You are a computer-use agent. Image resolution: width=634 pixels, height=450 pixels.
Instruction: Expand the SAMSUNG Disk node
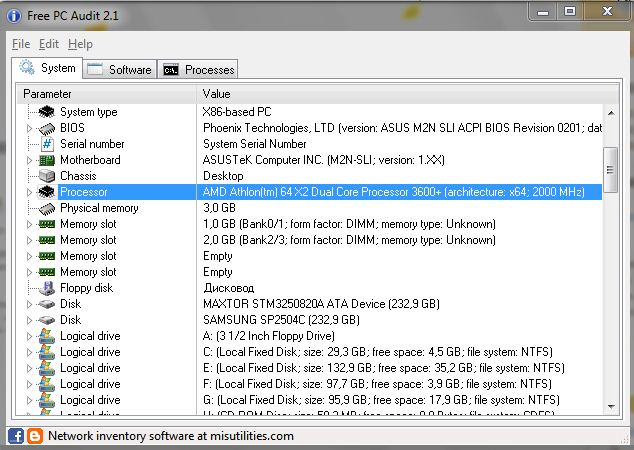pyautogui.click(x=29, y=320)
